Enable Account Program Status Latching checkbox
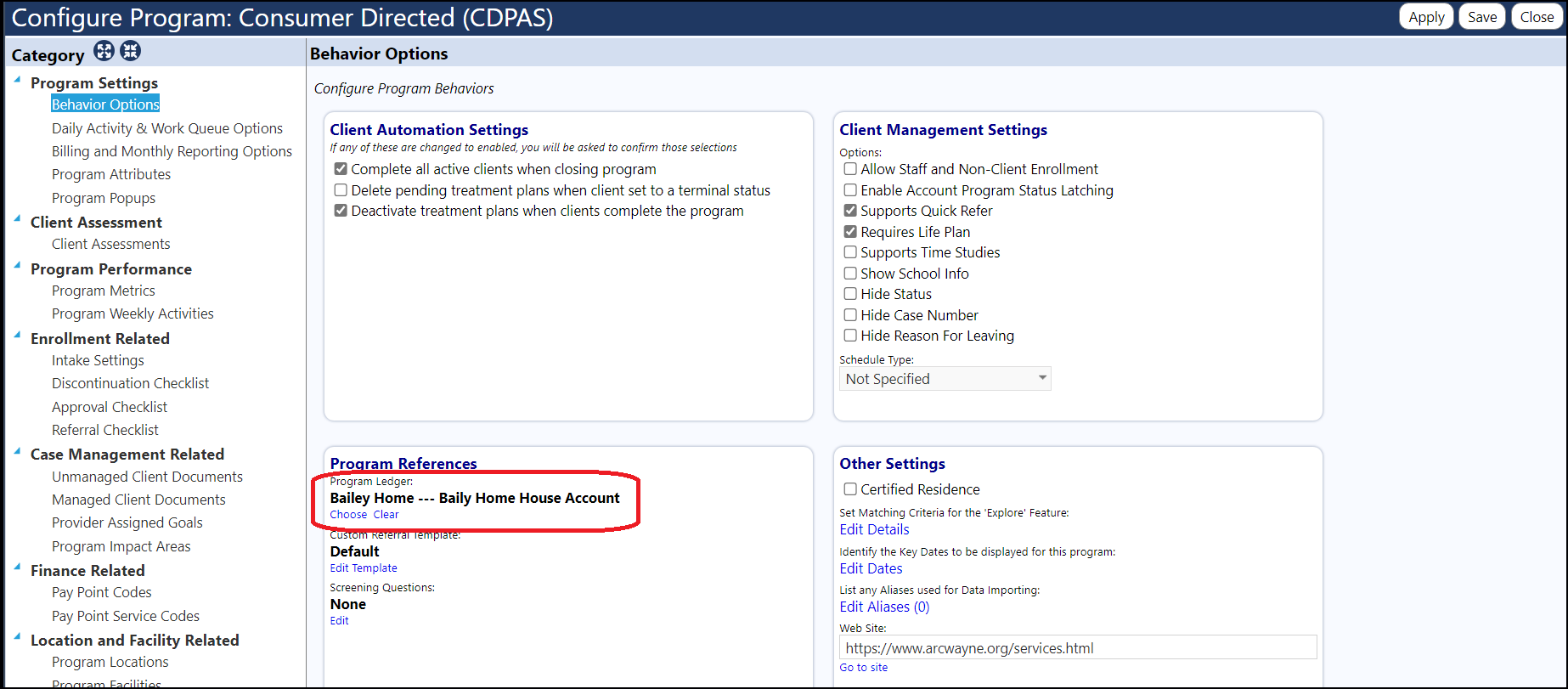This screenshot has height=689, width=1568. pos(850,190)
